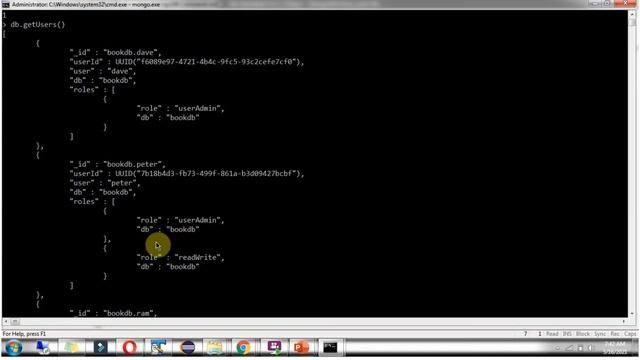Click the horizontal scrollbar left arrow
The width and height of the screenshot is (640, 360).
tap(5, 322)
